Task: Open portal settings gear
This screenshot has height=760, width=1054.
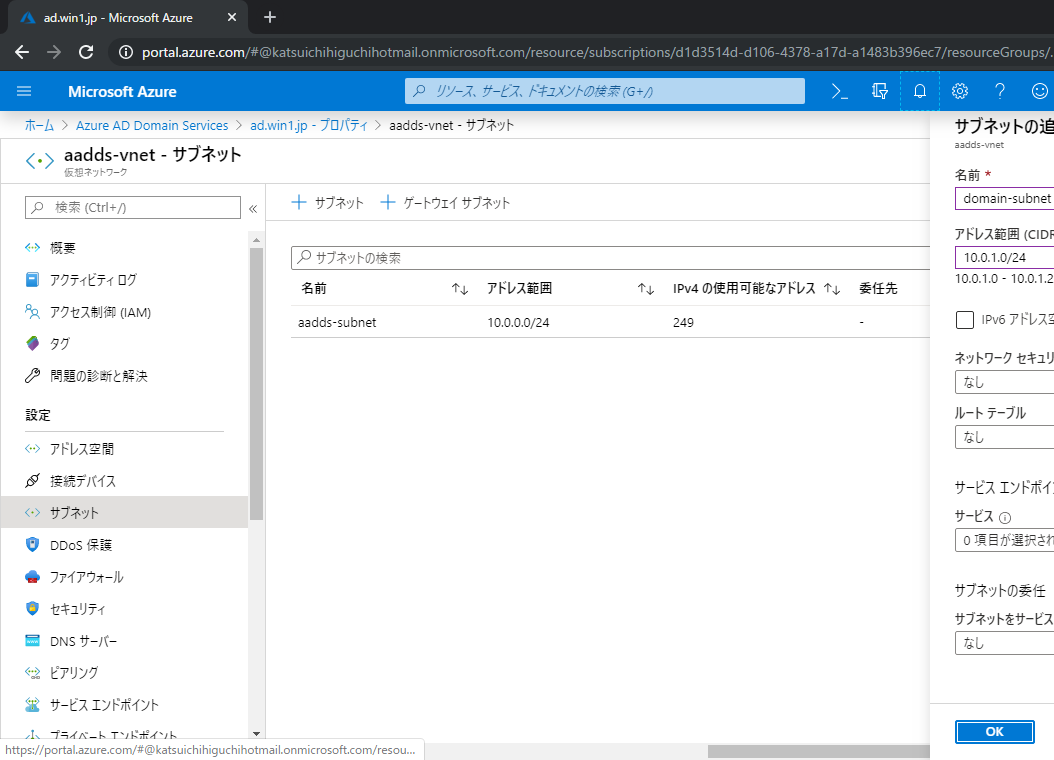Action: [x=960, y=91]
